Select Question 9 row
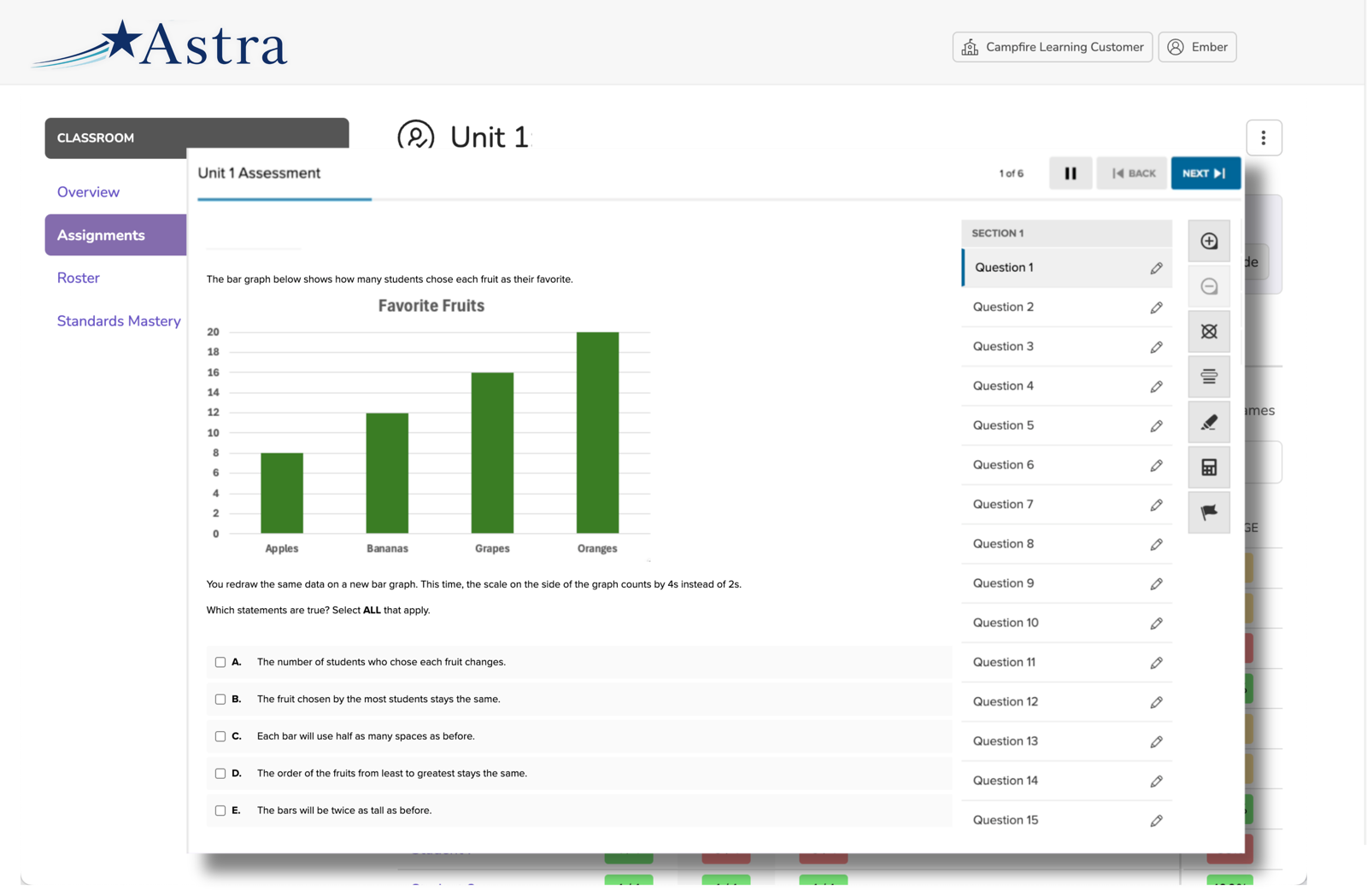Image resolution: width=1367 pixels, height=896 pixels. [1066, 583]
